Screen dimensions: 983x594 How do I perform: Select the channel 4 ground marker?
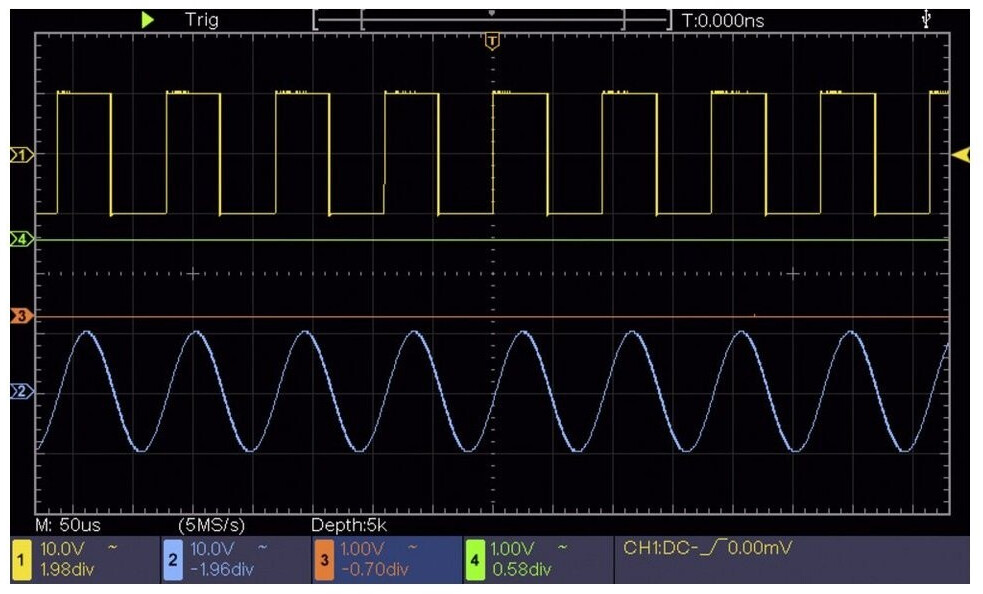(20, 240)
